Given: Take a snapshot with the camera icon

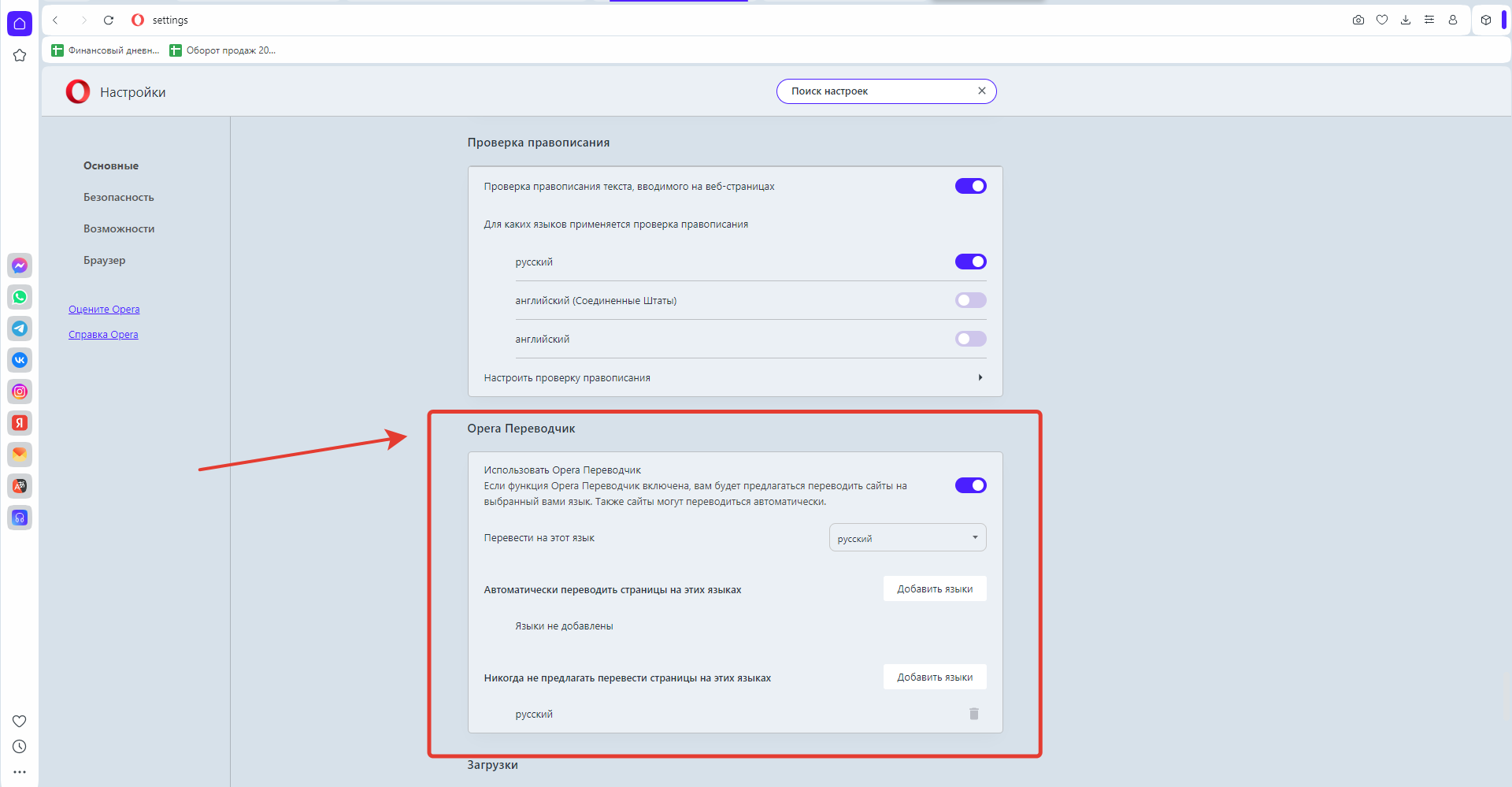Looking at the screenshot, I should coord(1358,20).
